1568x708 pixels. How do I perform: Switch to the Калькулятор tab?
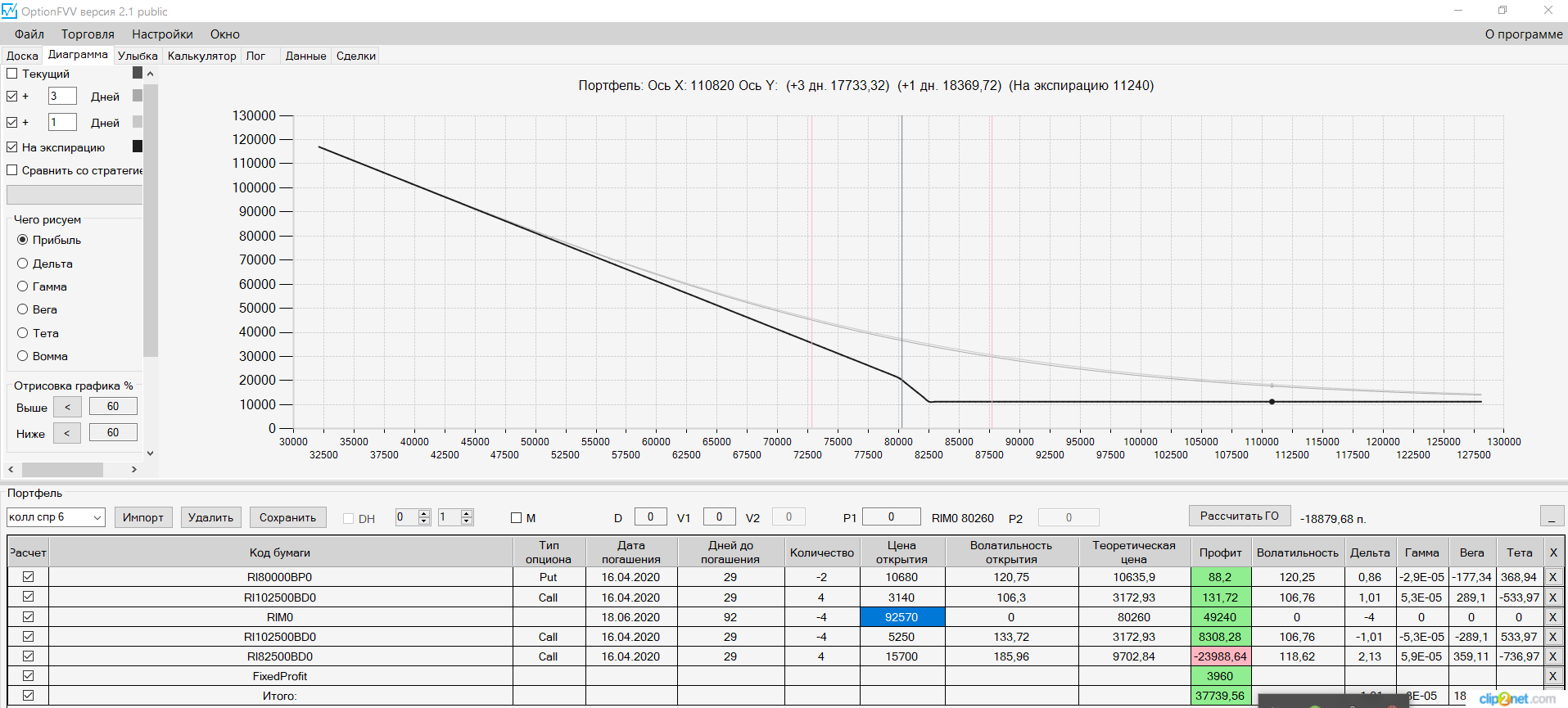(202, 56)
